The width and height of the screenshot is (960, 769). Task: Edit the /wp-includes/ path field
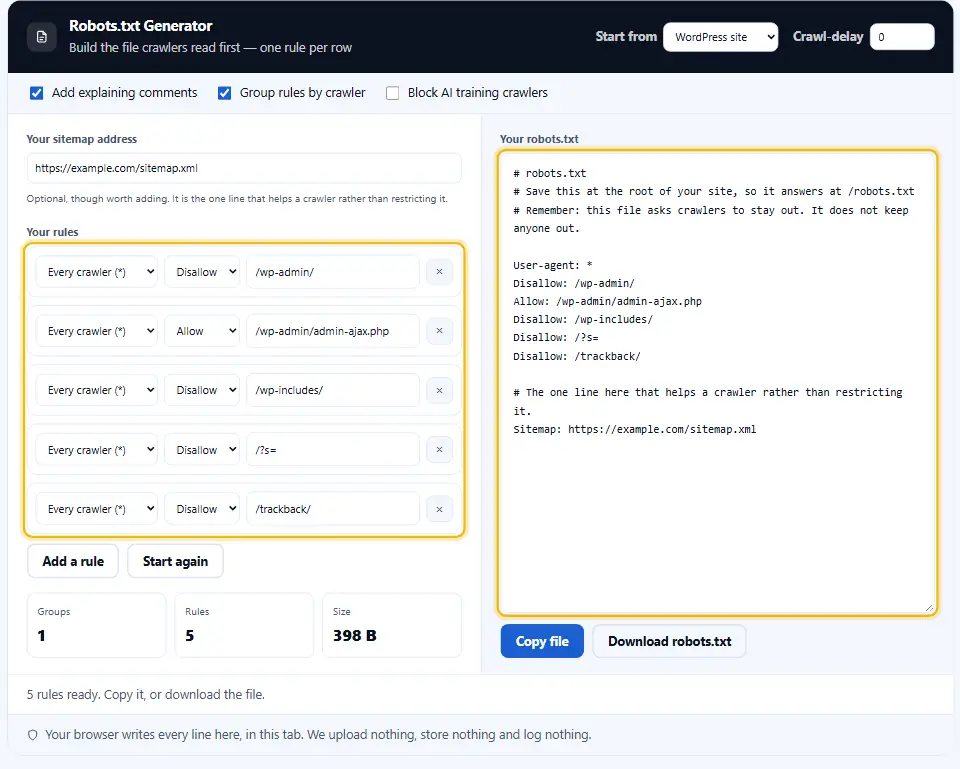coord(332,390)
